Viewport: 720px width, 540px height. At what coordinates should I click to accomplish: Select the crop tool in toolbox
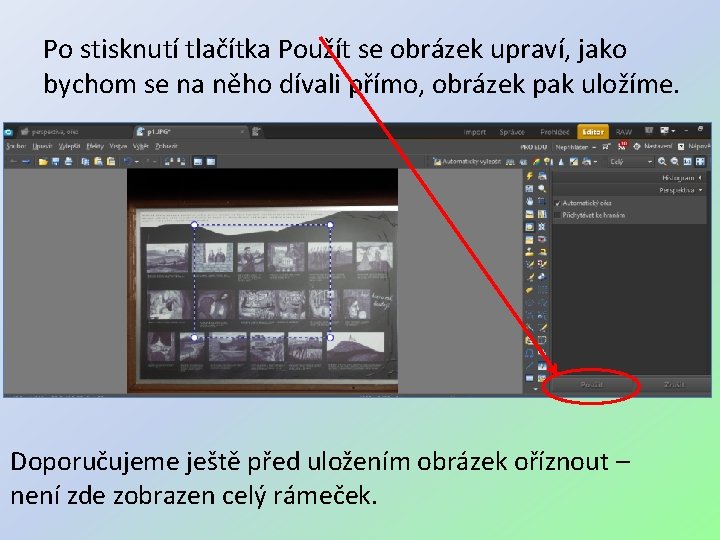tap(542, 201)
